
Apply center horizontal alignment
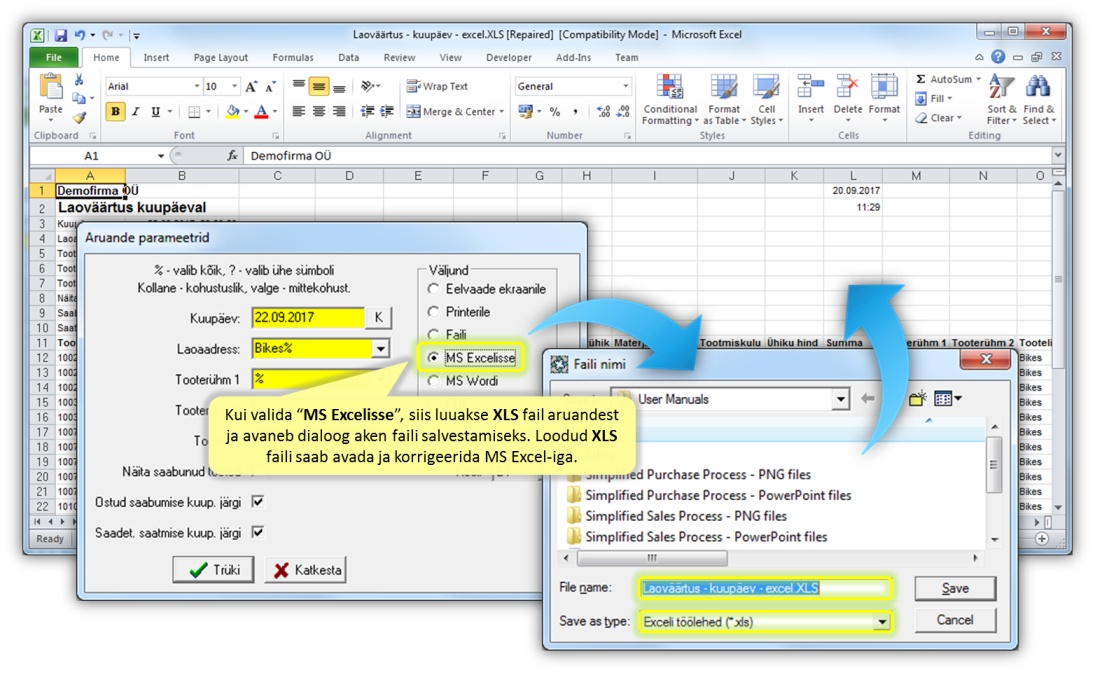(x=319, y=112)
